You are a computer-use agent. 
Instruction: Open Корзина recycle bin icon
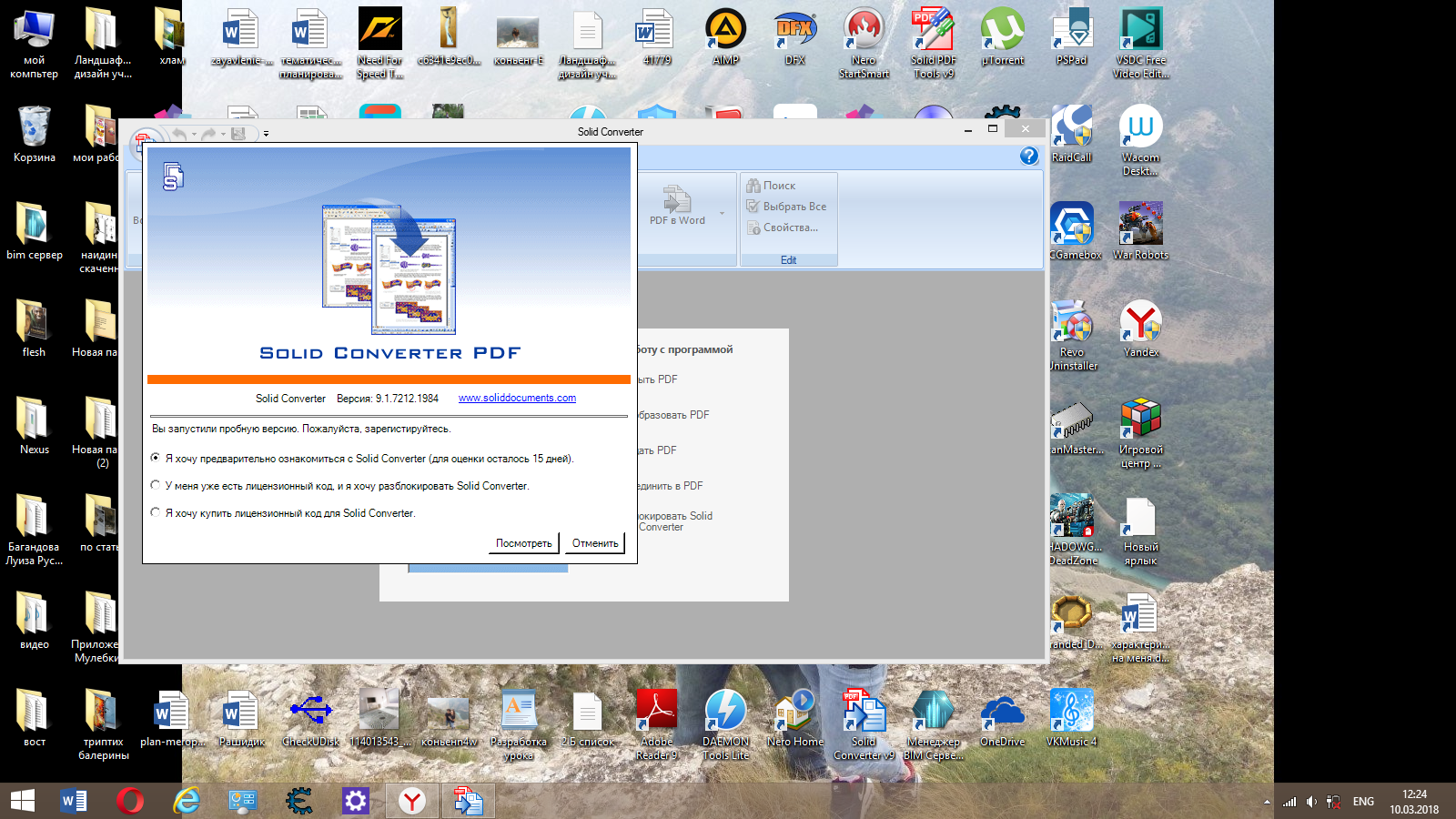point(35,134)
